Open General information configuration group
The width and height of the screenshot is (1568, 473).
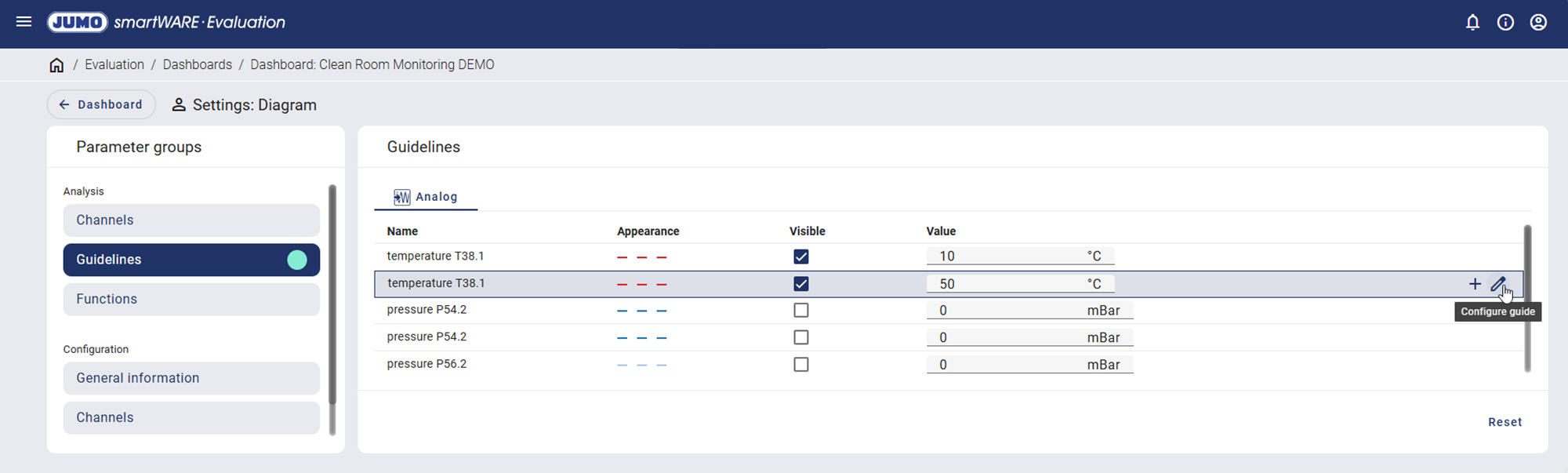point(191,378)
